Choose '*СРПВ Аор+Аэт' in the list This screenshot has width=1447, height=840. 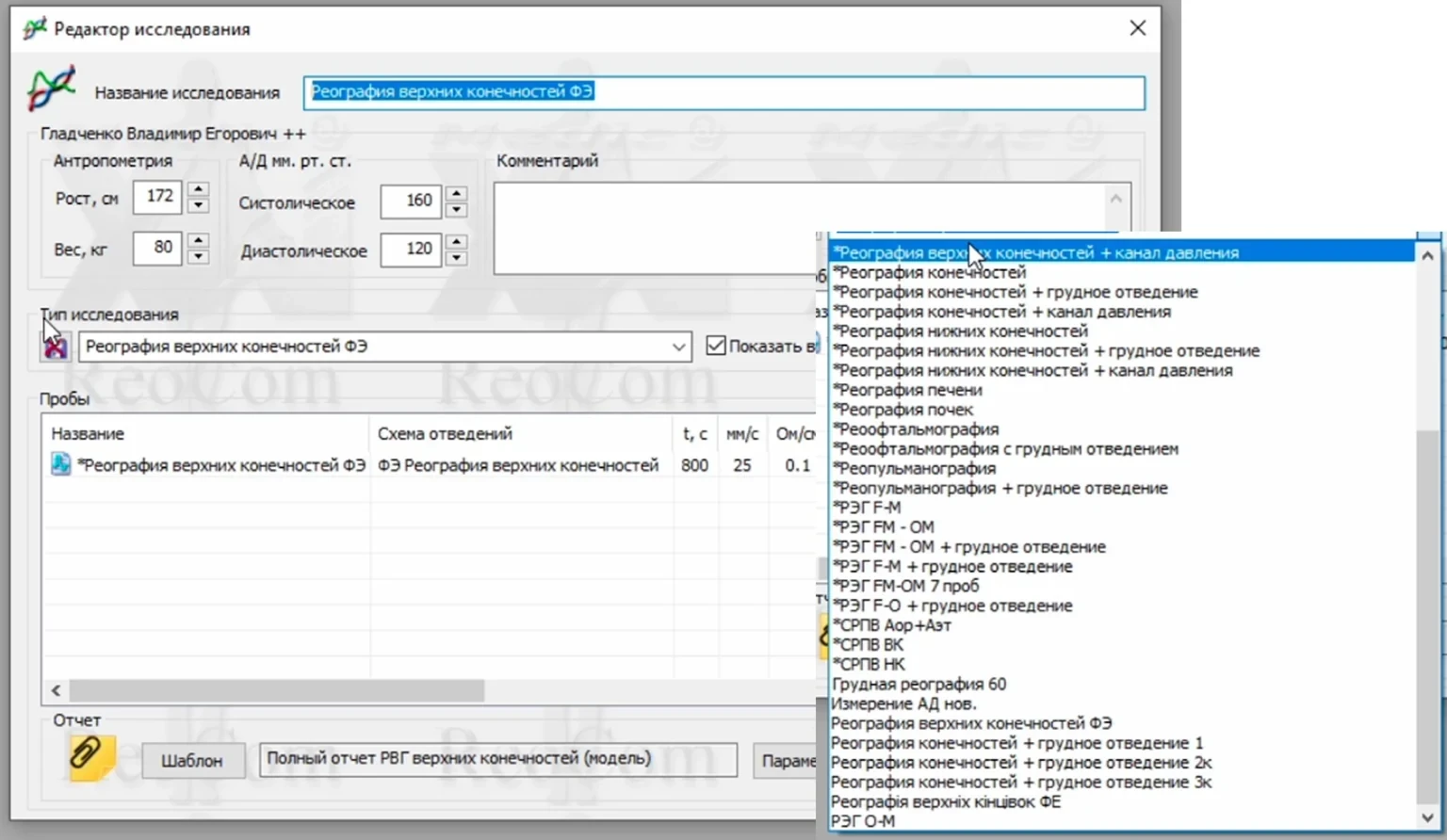point(1122,625)
